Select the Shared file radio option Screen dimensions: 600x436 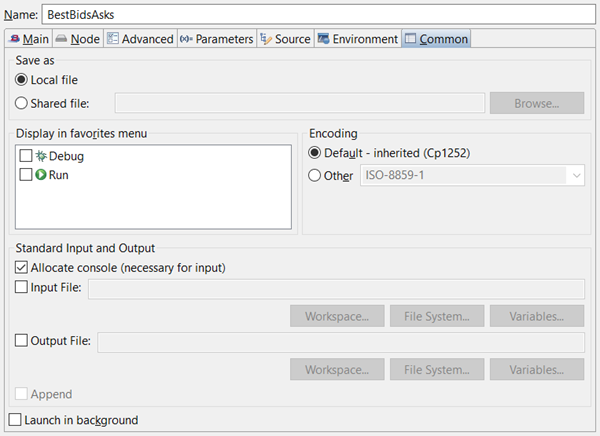pos(22,102)
